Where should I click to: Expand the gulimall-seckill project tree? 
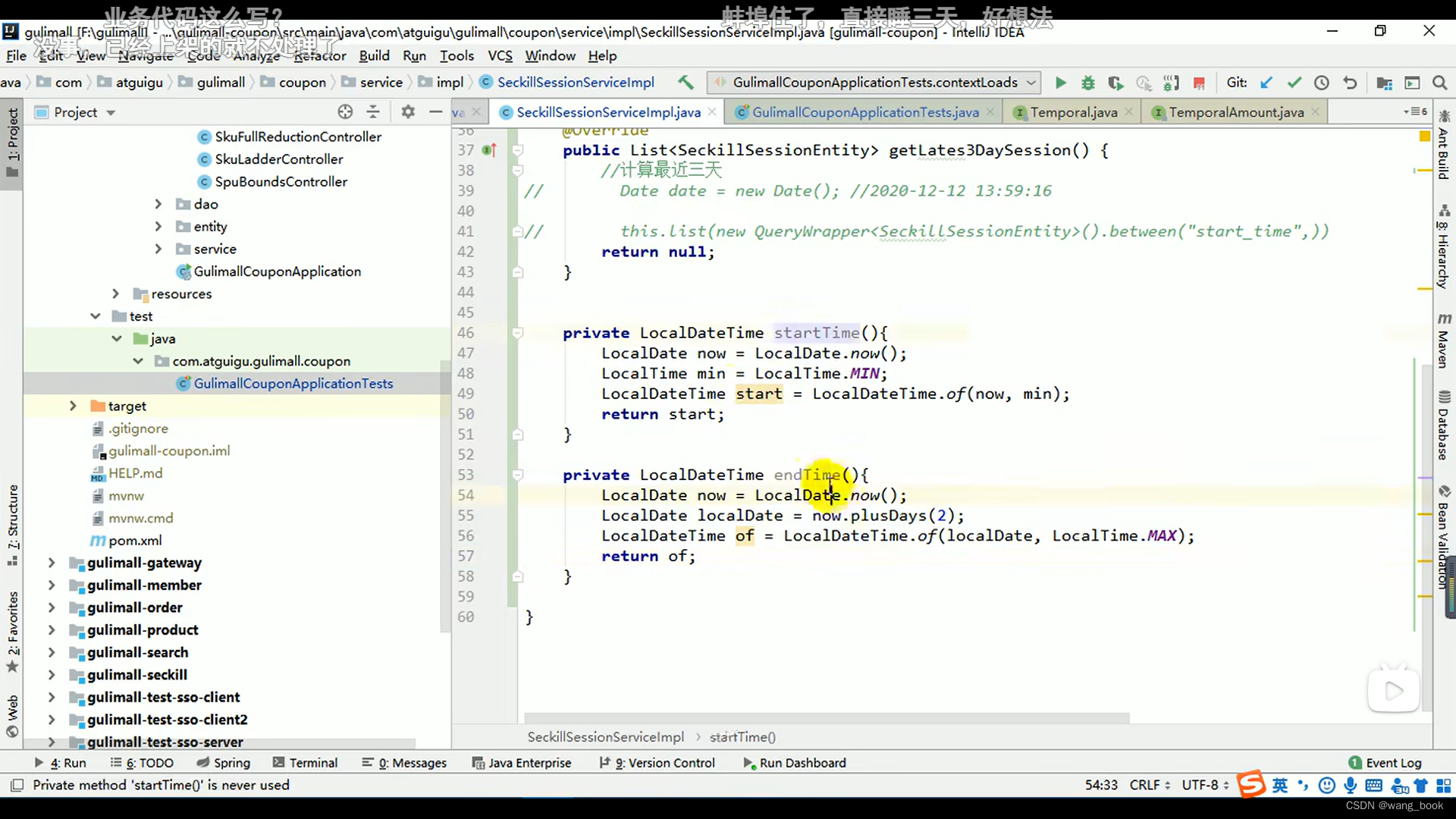tap(50, 674)
